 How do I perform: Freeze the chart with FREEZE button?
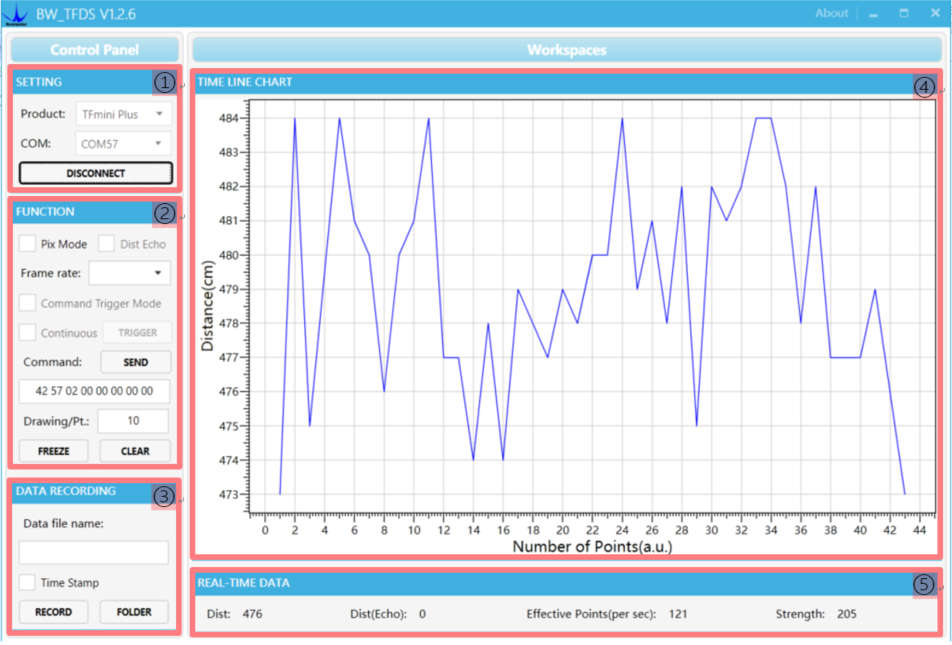click(x=53, y=451)
